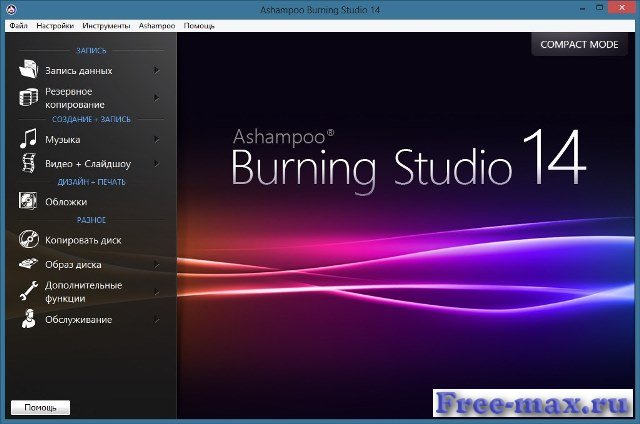Click the Помощь button at bottom left
640x424 pixels.
pos(40,407)
